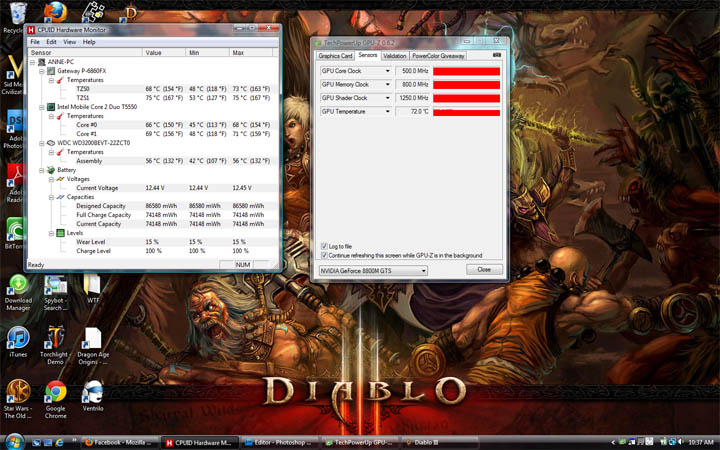
Task: Open the Edit menu in Hardware Monitor
Action: point(51,42)
